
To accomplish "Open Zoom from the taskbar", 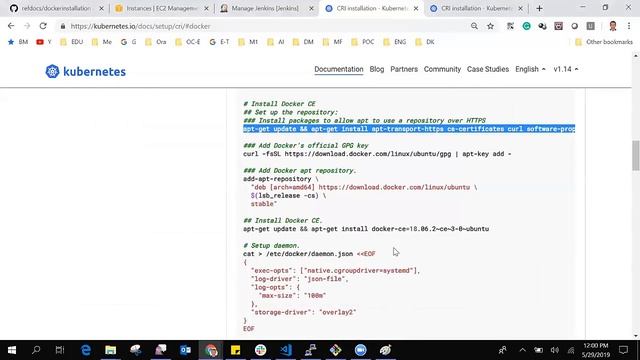I will pos(360,350).
